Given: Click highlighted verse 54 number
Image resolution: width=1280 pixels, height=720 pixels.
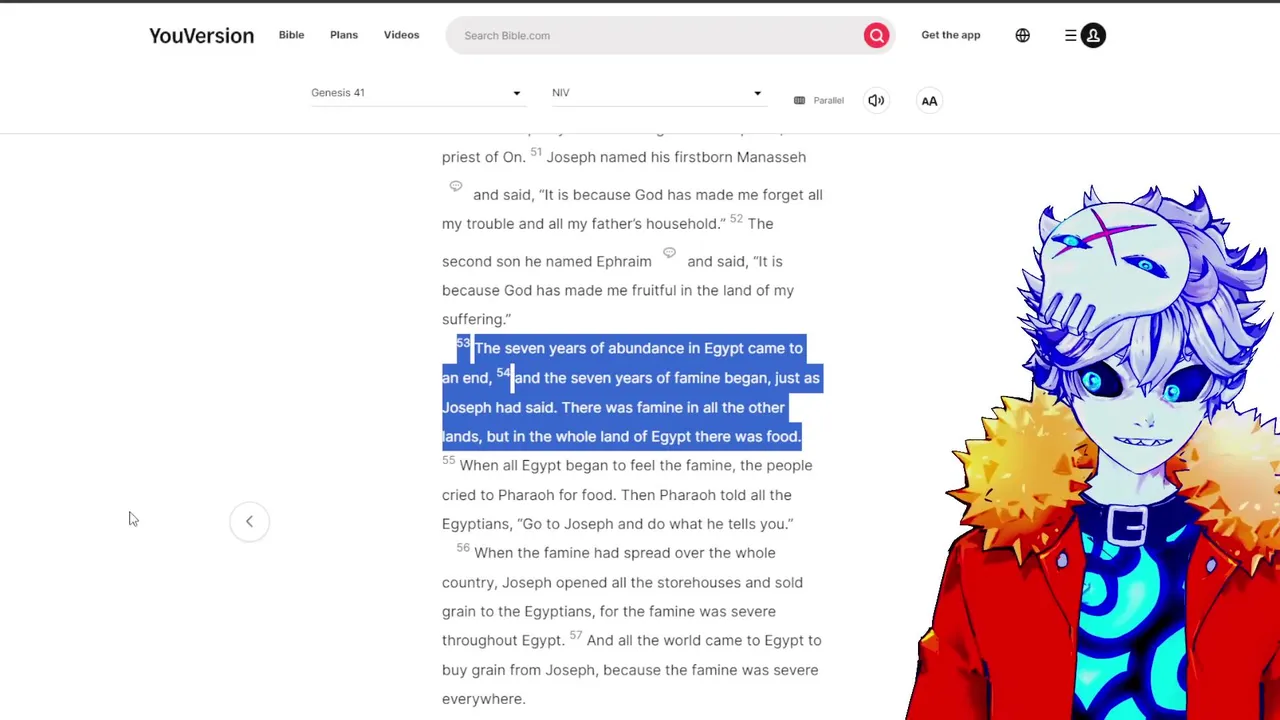Looking at the screenshot, I should tap(503, 372).
